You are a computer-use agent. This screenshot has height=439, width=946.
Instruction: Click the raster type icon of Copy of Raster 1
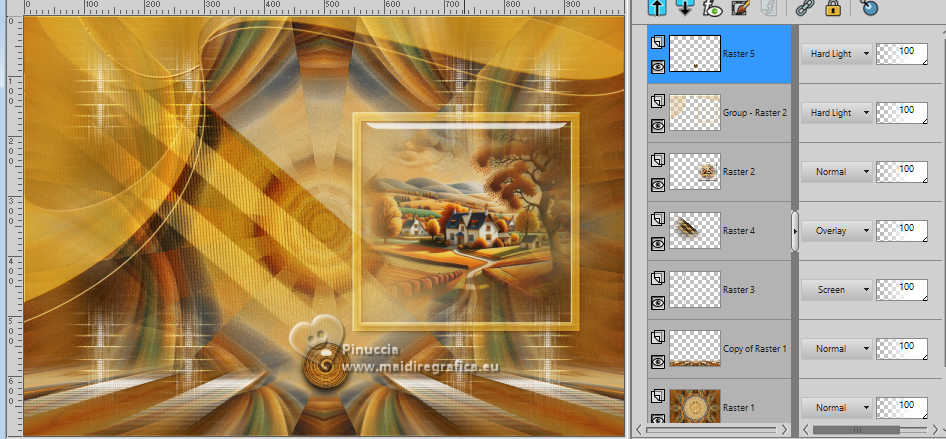point(658,337)
